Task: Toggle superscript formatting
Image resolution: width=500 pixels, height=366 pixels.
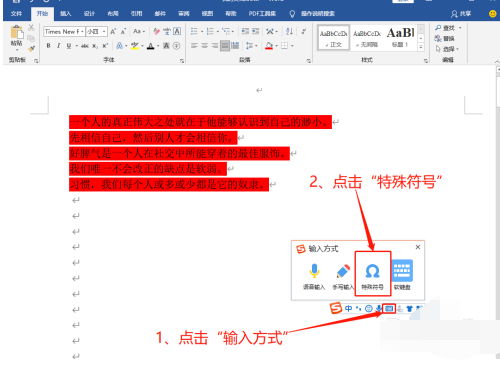Action: 105,46
